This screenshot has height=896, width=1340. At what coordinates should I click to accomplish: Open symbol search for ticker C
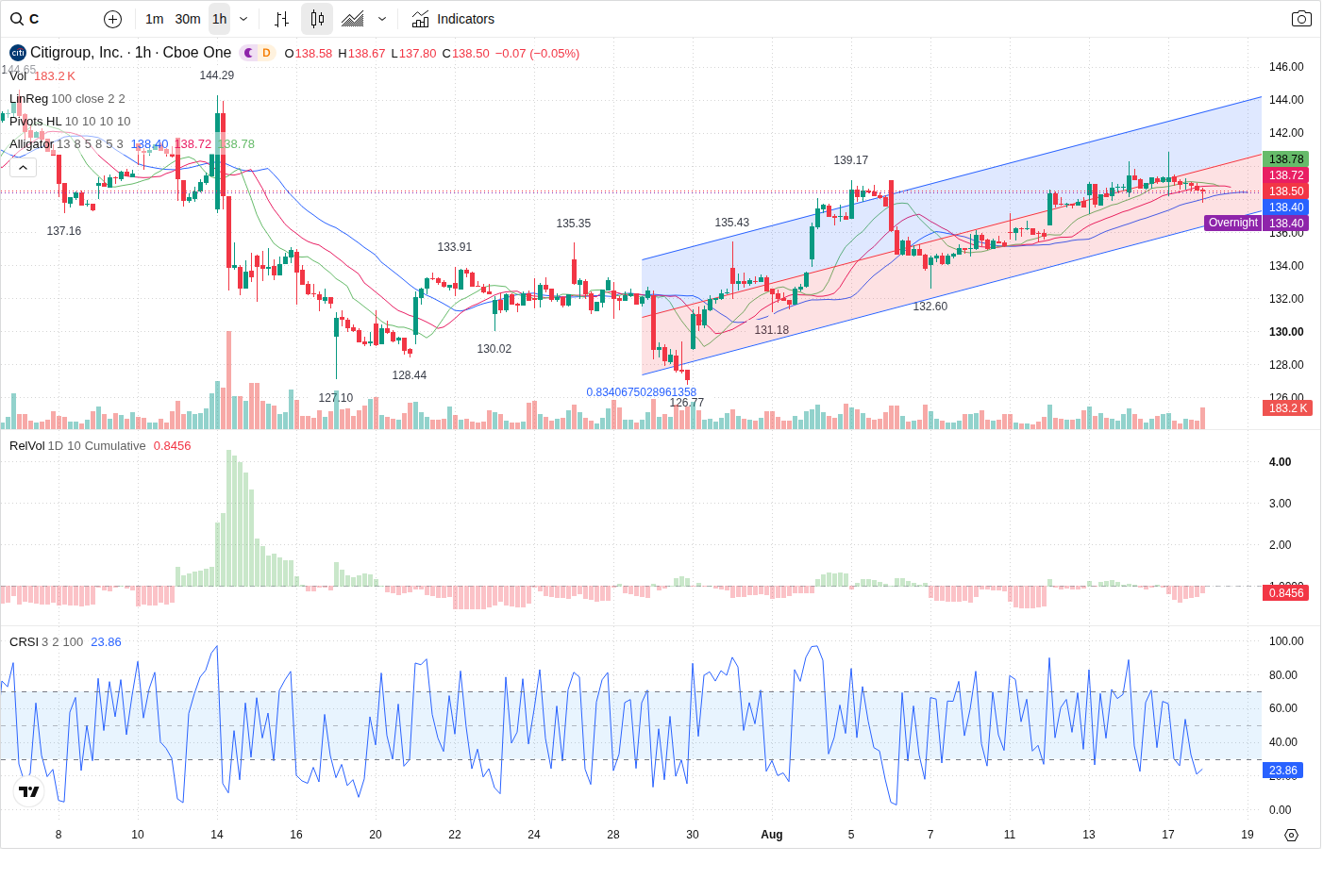pyautogui.click(x=25, y=19)
